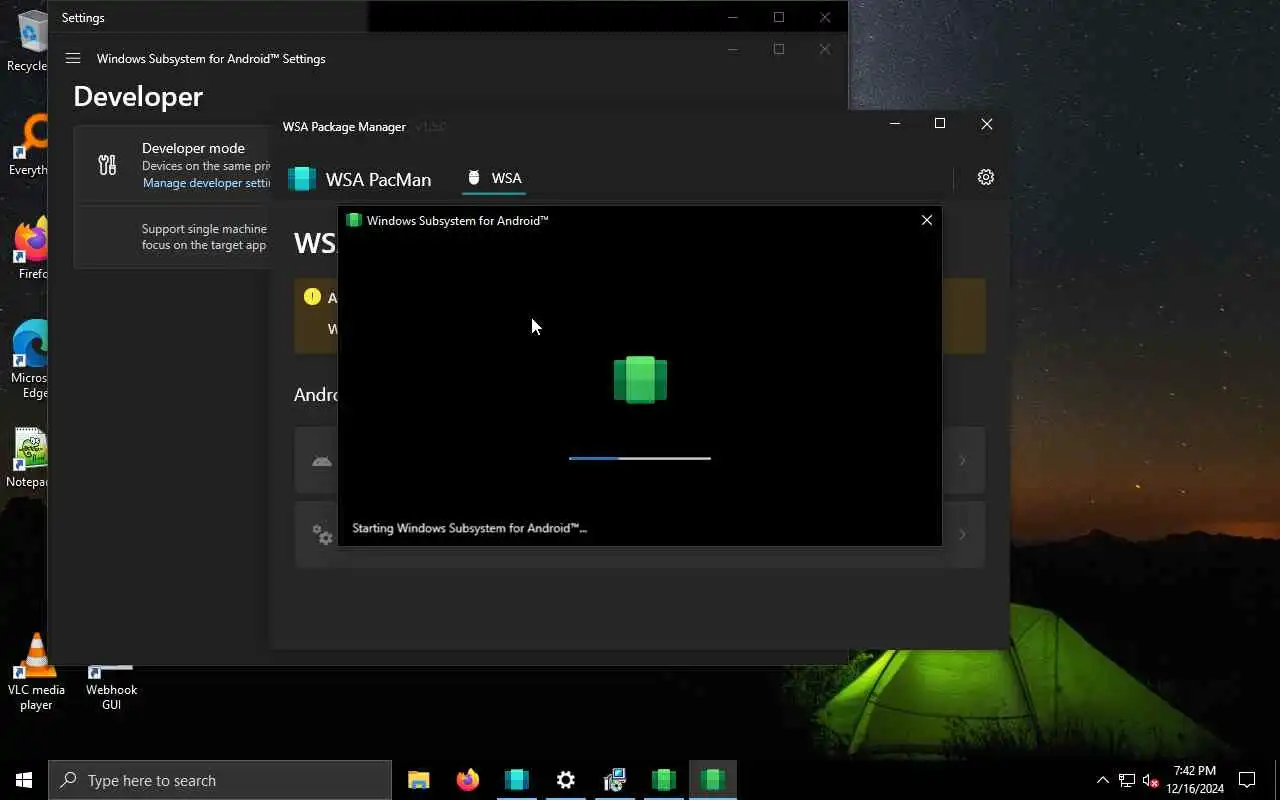Show hidden system tray icons
The image size is (1280, 800).
click(1102, 780)
